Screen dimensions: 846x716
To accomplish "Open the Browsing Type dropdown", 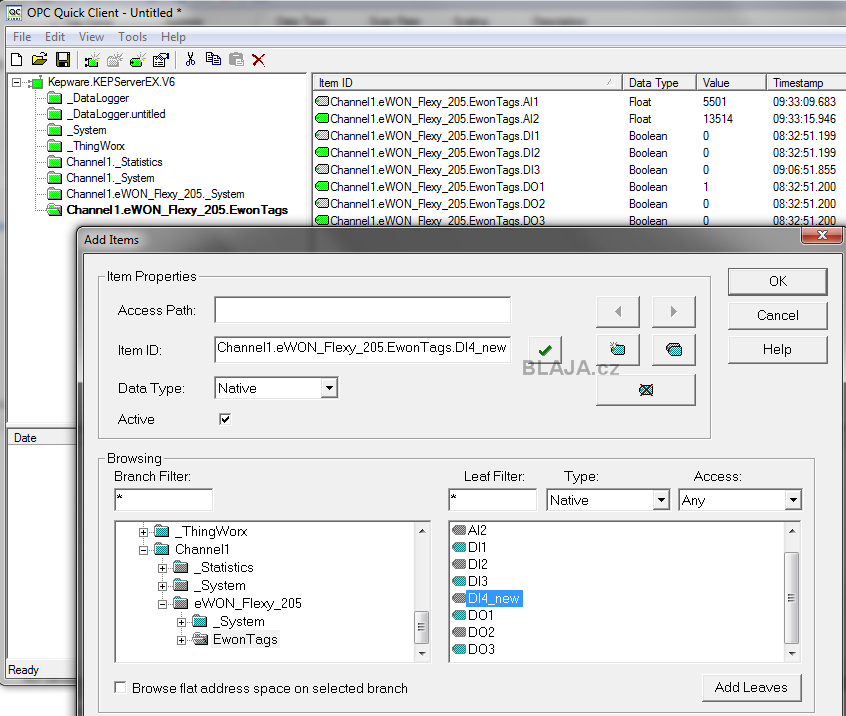I will coord(661,500).
